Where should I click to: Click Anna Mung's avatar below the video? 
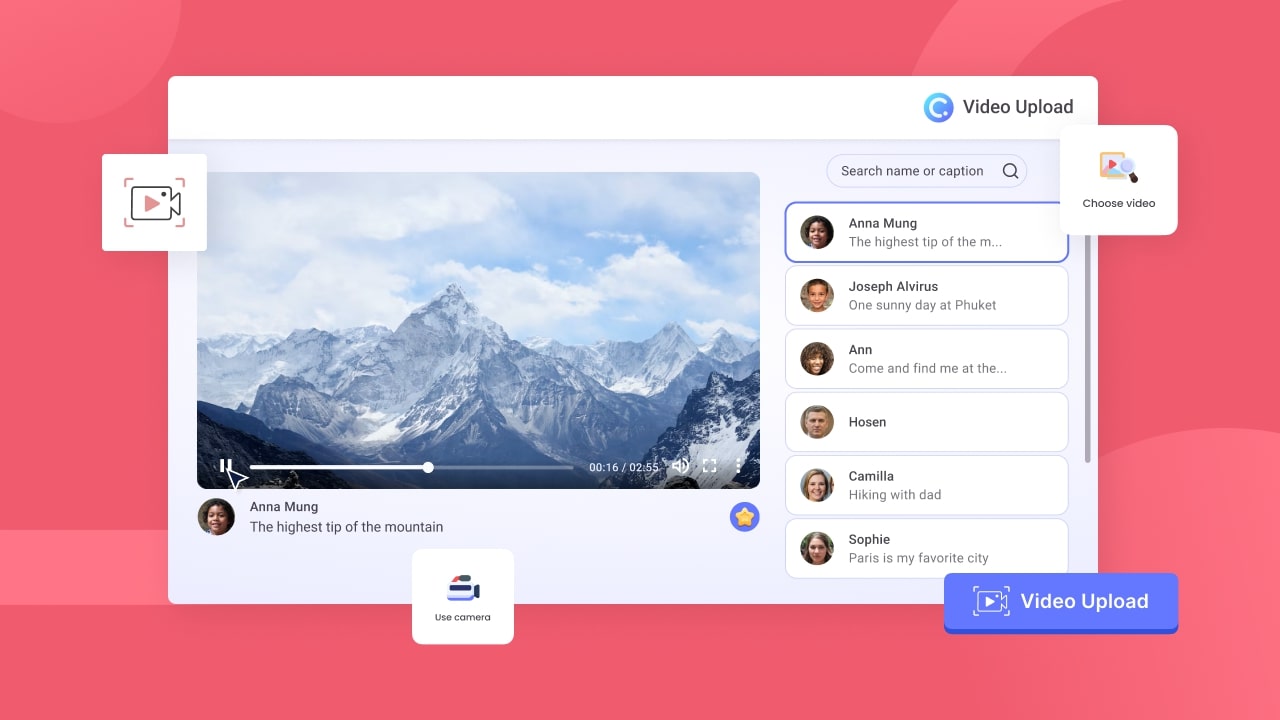click(216, 517)
